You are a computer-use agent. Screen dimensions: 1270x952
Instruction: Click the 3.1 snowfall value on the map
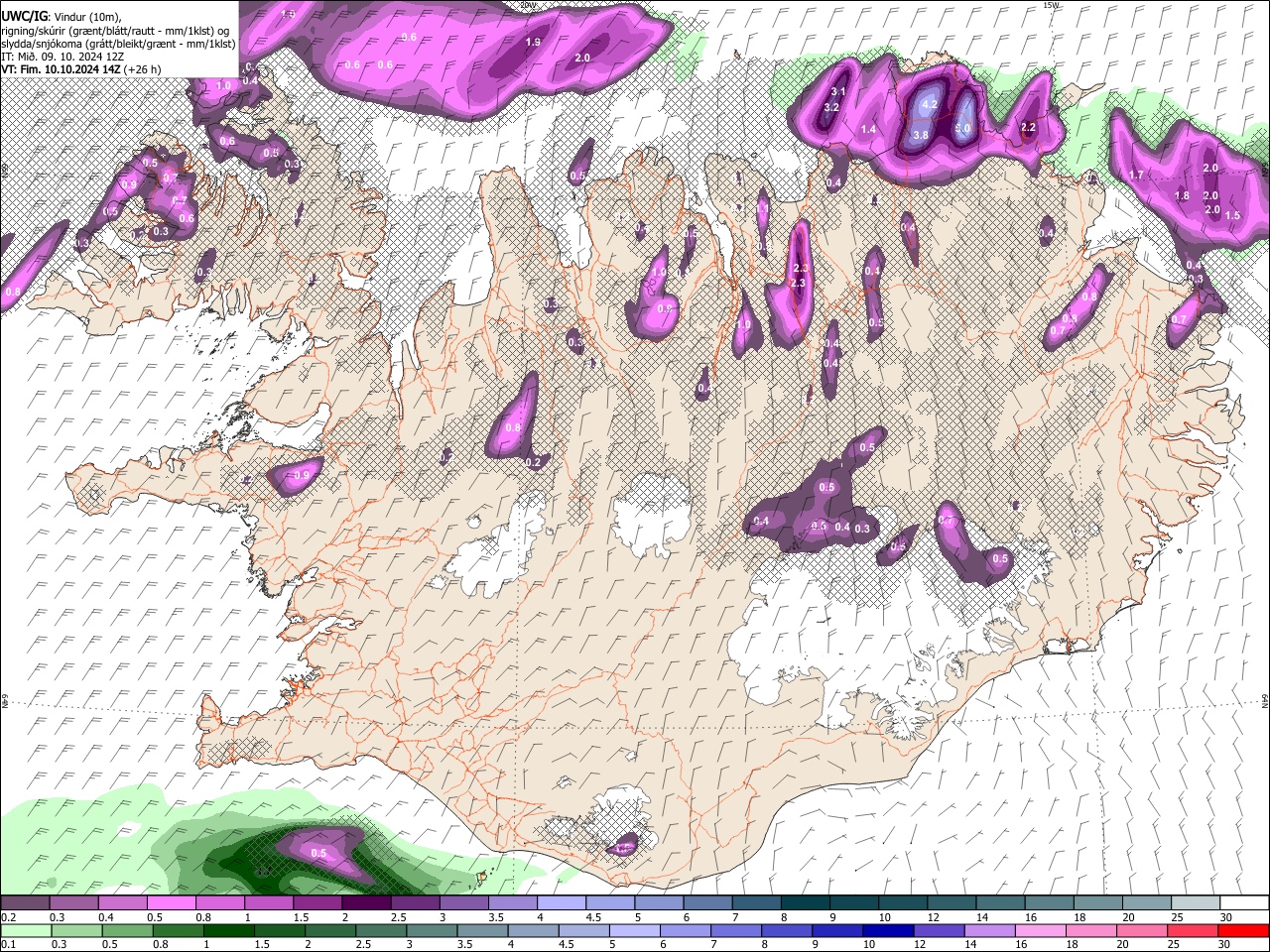[x=838, y=92]
